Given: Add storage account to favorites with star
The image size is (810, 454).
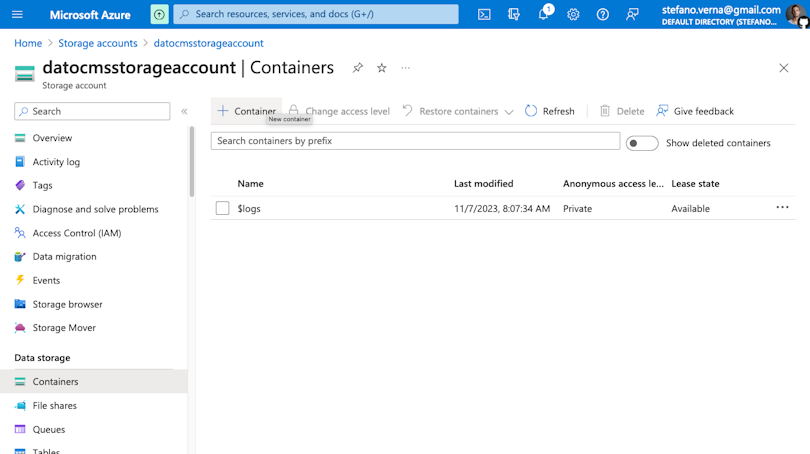Looking at the screenshot, I should pos(382,68).
